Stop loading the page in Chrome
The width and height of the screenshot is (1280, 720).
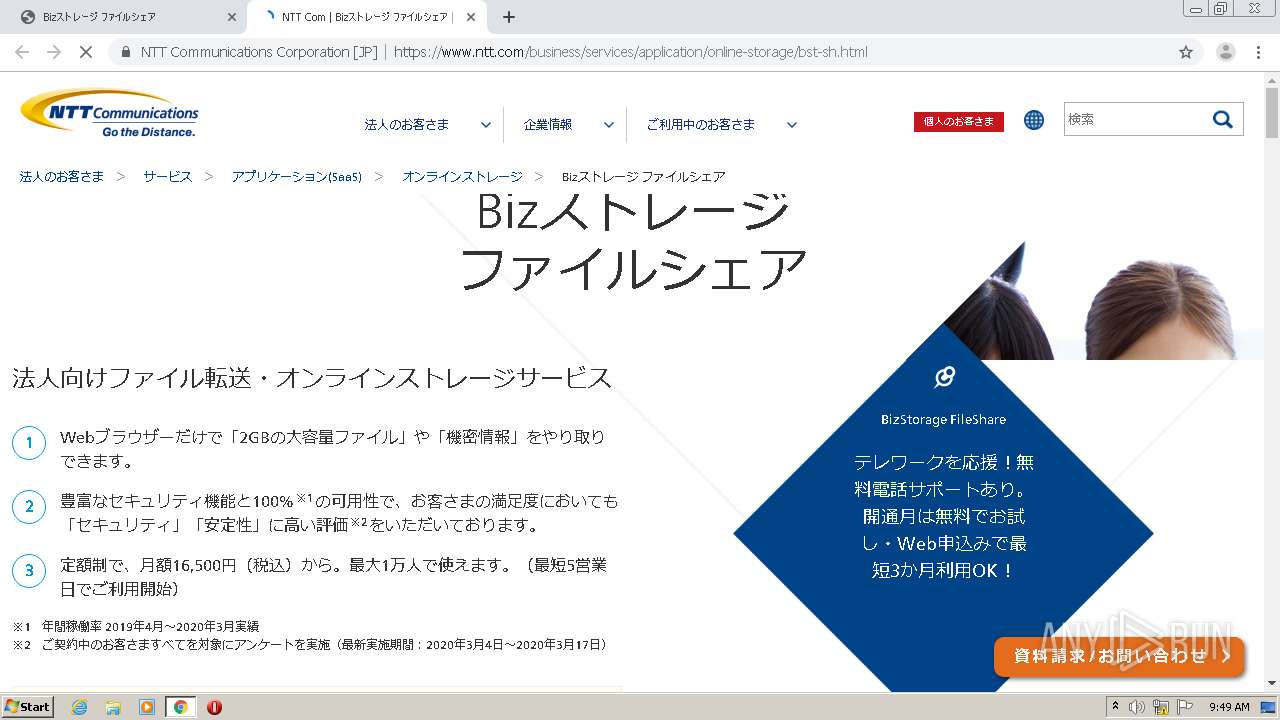pyautogui.click(x=85, y=52)
